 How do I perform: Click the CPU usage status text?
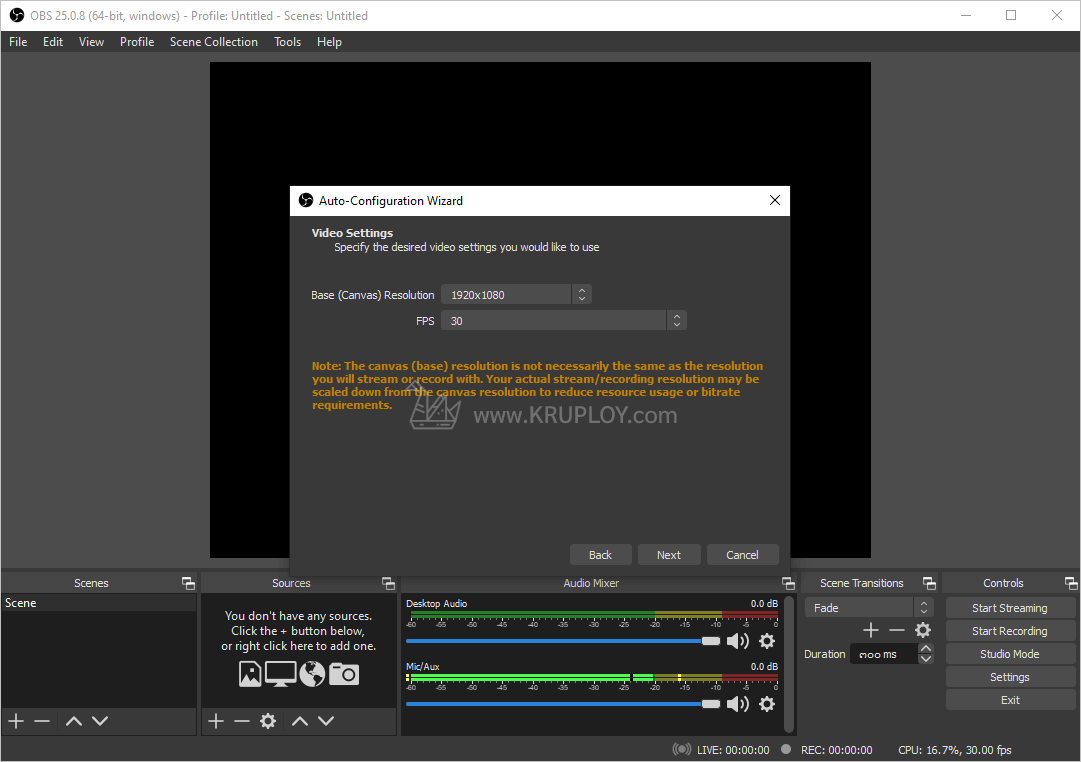(x=955, y=750)
